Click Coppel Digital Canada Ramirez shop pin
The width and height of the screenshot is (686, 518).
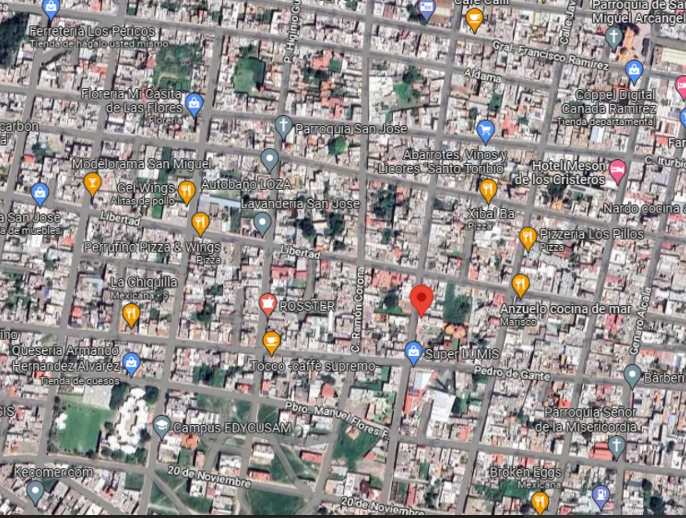coord(634,72)
